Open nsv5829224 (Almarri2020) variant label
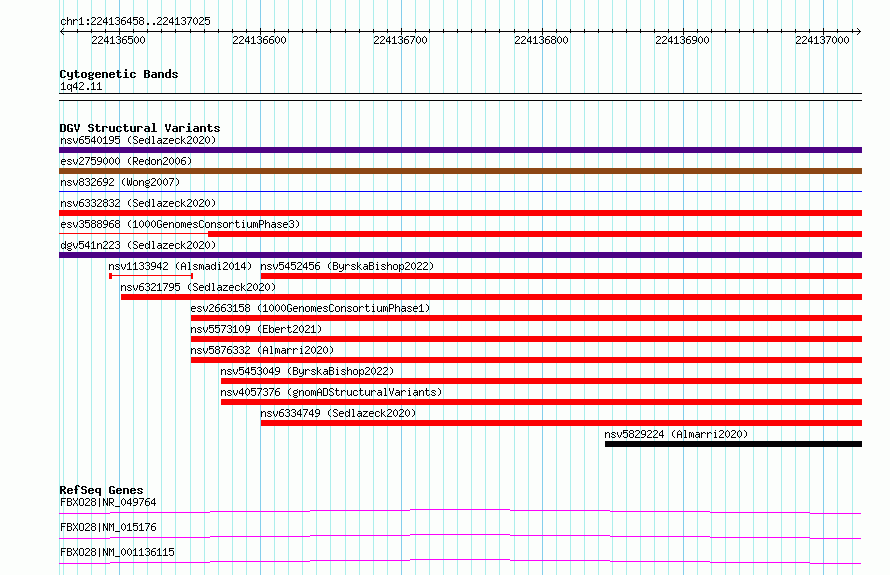 point(676,434)
